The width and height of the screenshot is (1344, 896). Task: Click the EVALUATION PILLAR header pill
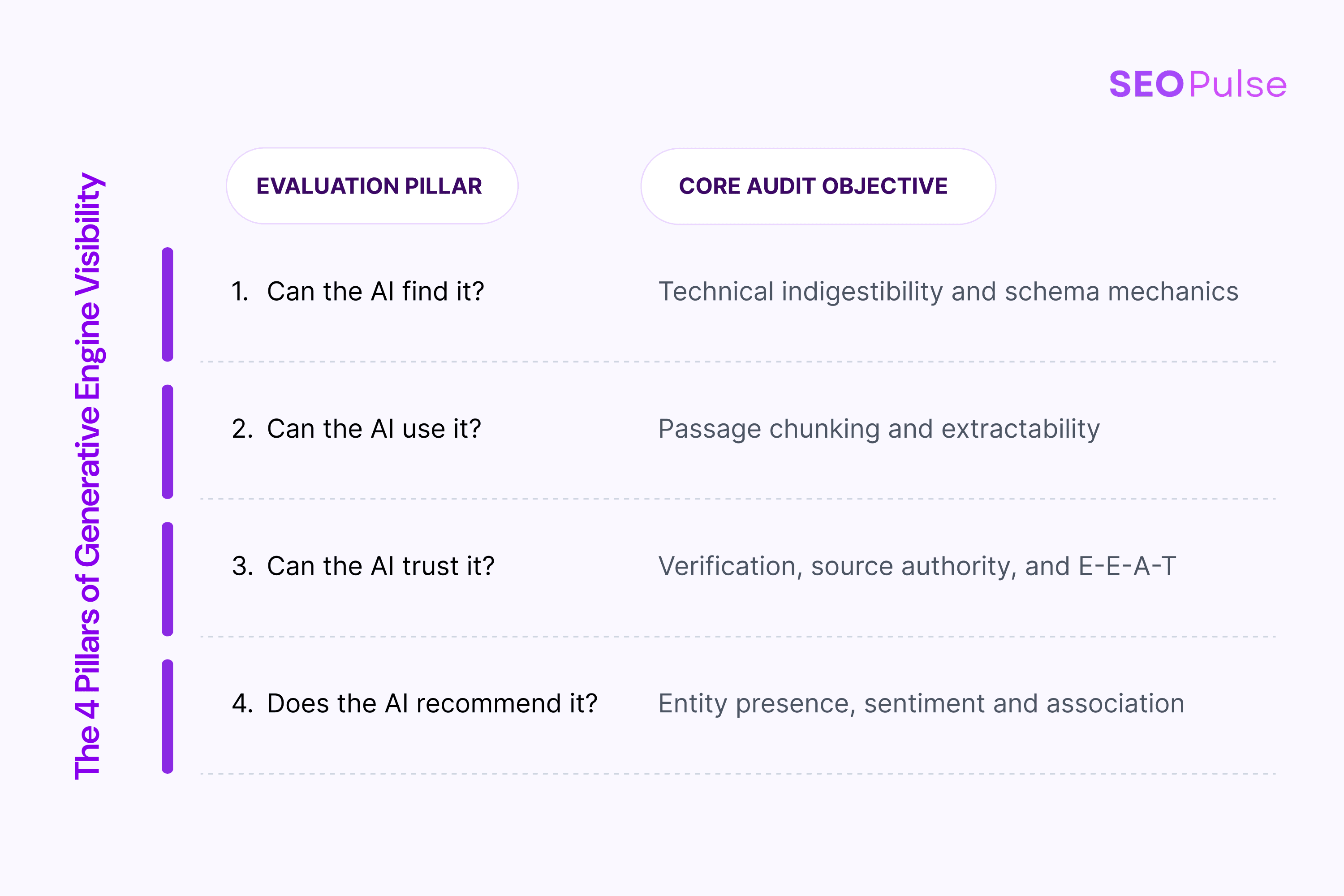(x=372, y=186)
